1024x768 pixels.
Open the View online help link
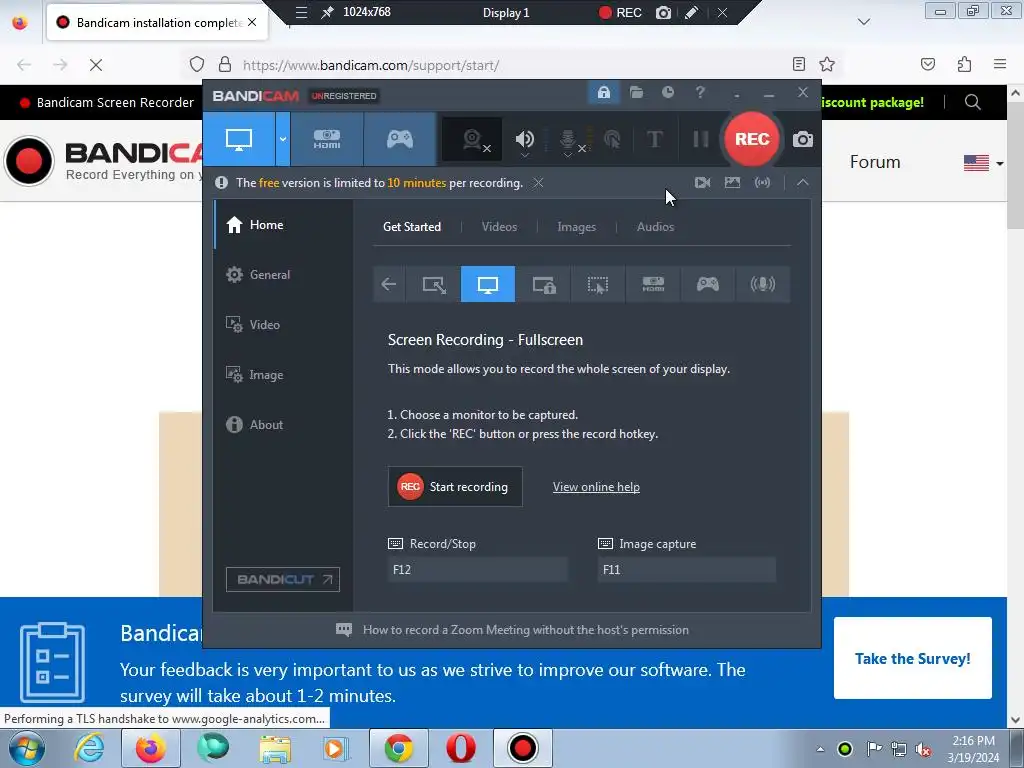point(596,487)
